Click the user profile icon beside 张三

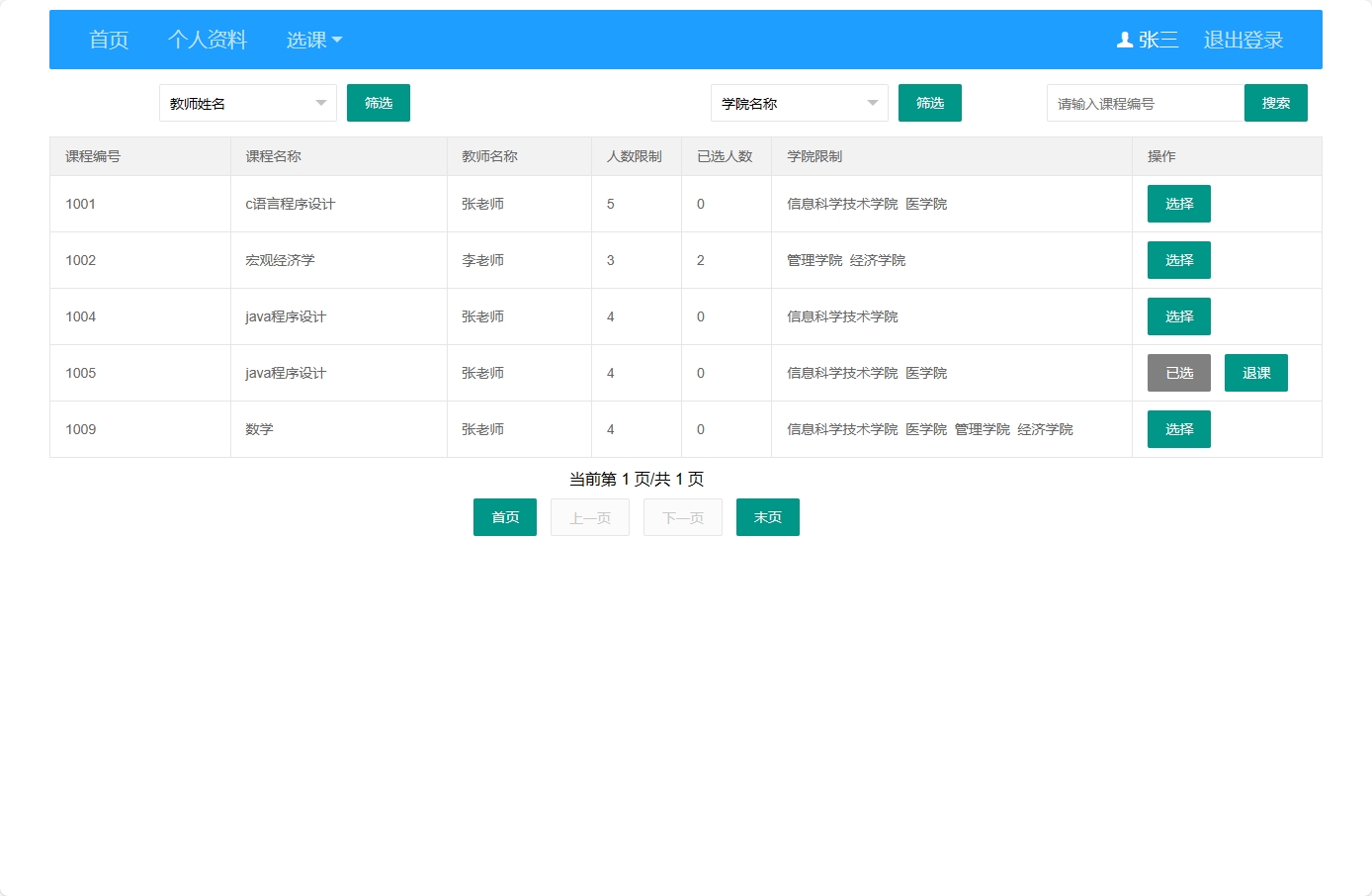coord(1123,40)
